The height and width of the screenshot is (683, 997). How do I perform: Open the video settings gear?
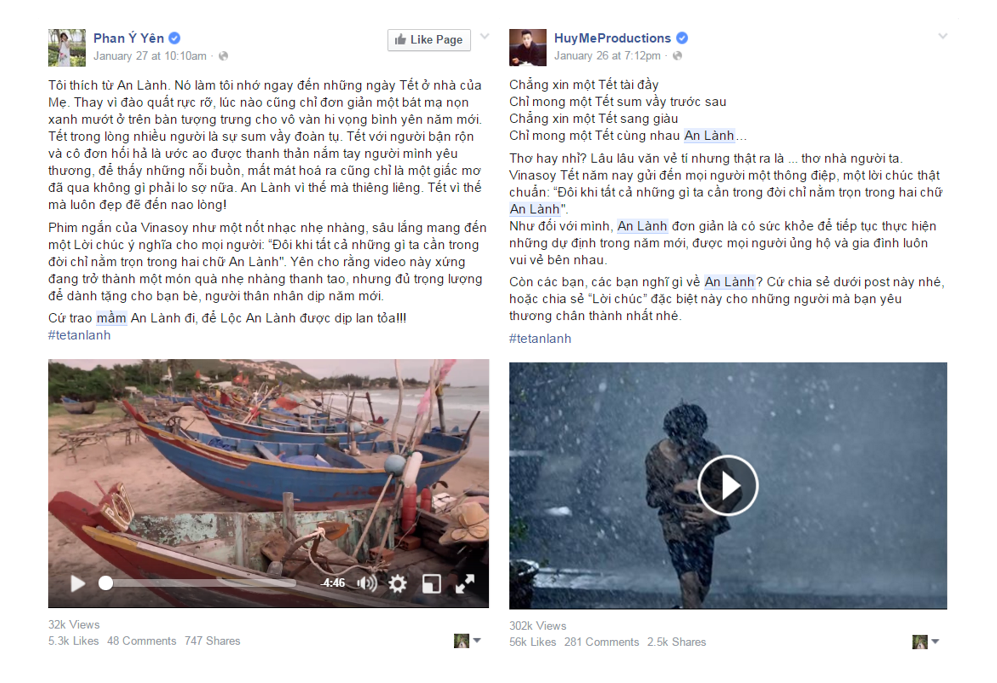click(398, 583)
